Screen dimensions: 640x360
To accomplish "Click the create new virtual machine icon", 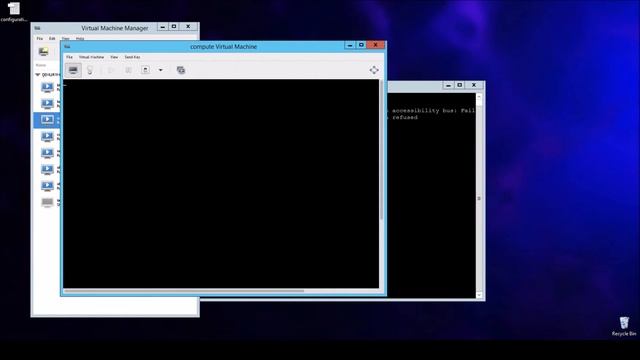I will tap(44, 51).
